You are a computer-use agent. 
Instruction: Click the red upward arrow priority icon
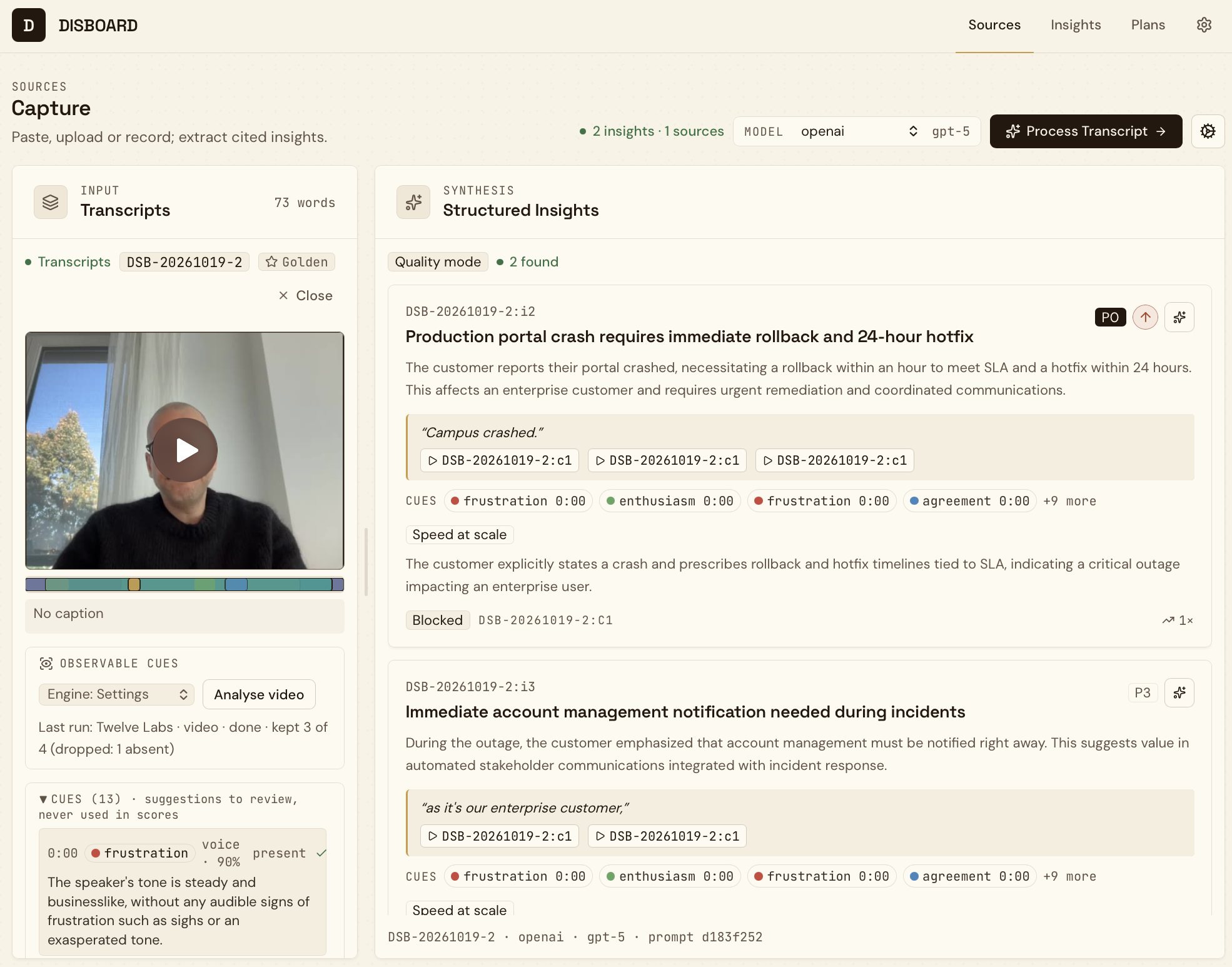(1145, 317)
